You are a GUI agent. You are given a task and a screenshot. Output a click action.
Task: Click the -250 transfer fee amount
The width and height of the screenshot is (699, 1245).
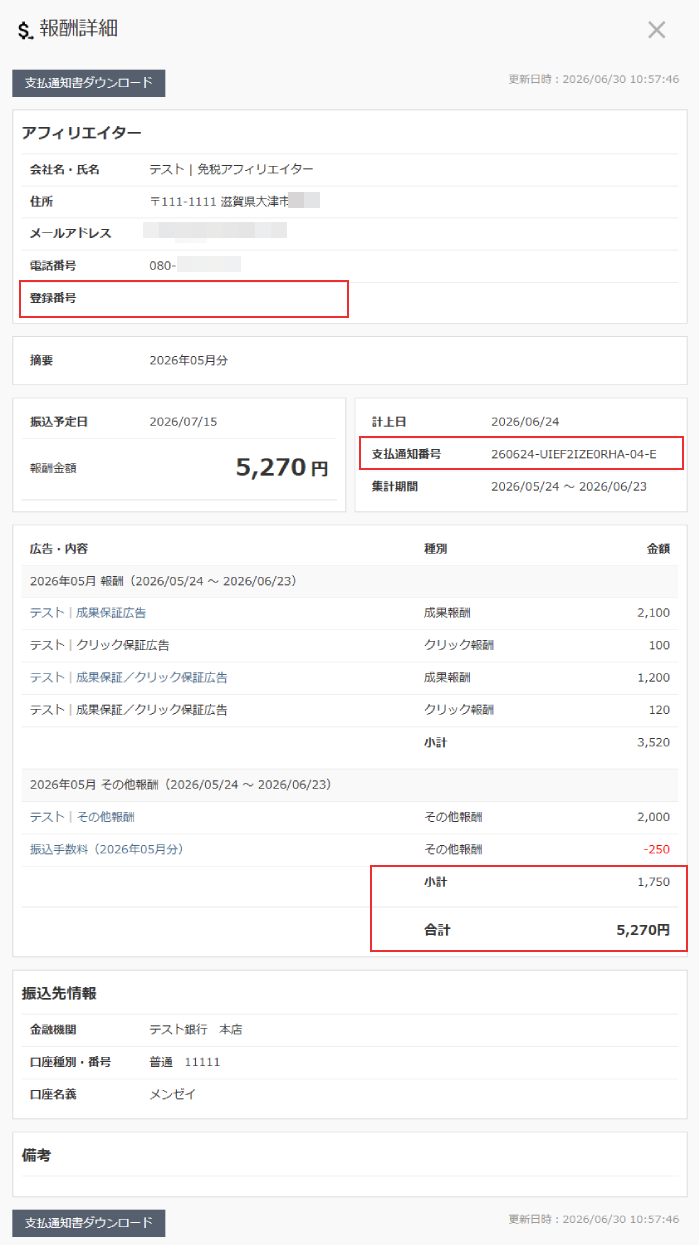tap(657, 849)
